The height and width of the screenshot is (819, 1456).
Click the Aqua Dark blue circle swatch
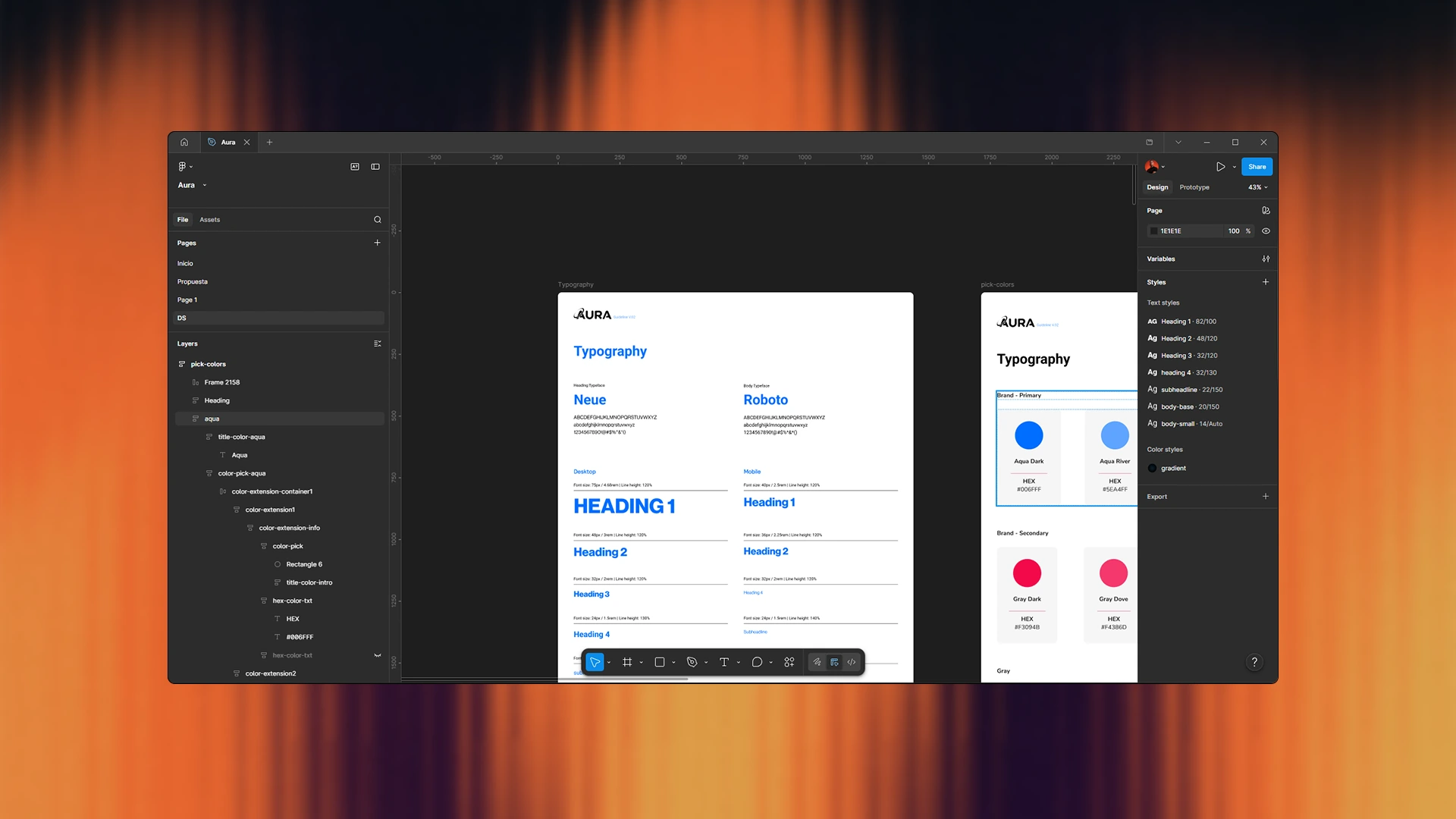click(1029, 435)
